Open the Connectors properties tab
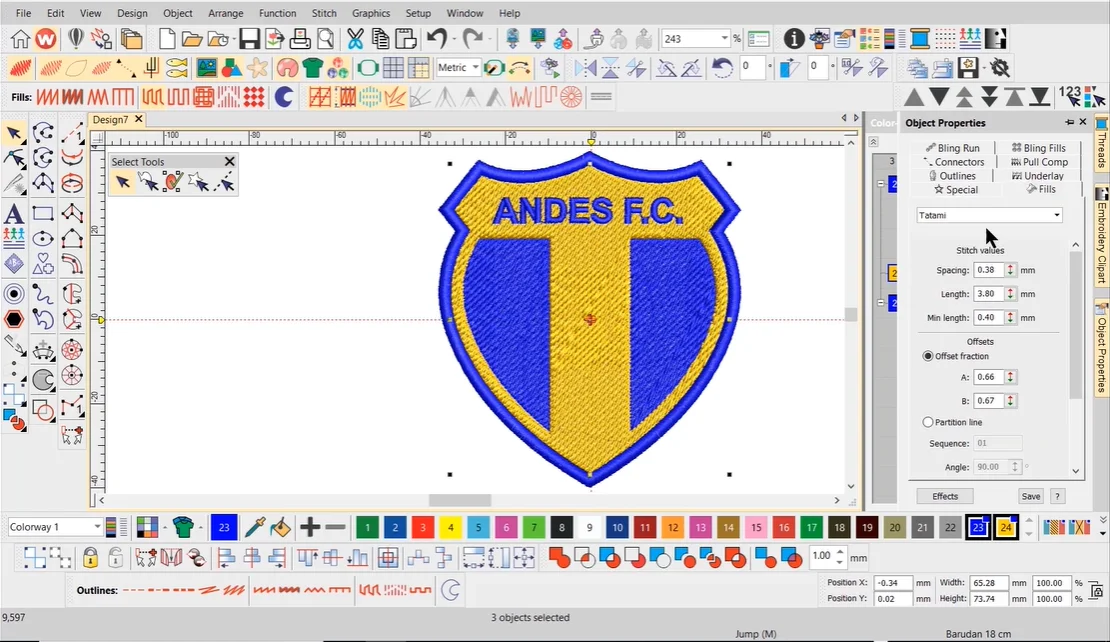This screenshot has height=642, width=1110. pyautogui.click(x=954, y=162)
